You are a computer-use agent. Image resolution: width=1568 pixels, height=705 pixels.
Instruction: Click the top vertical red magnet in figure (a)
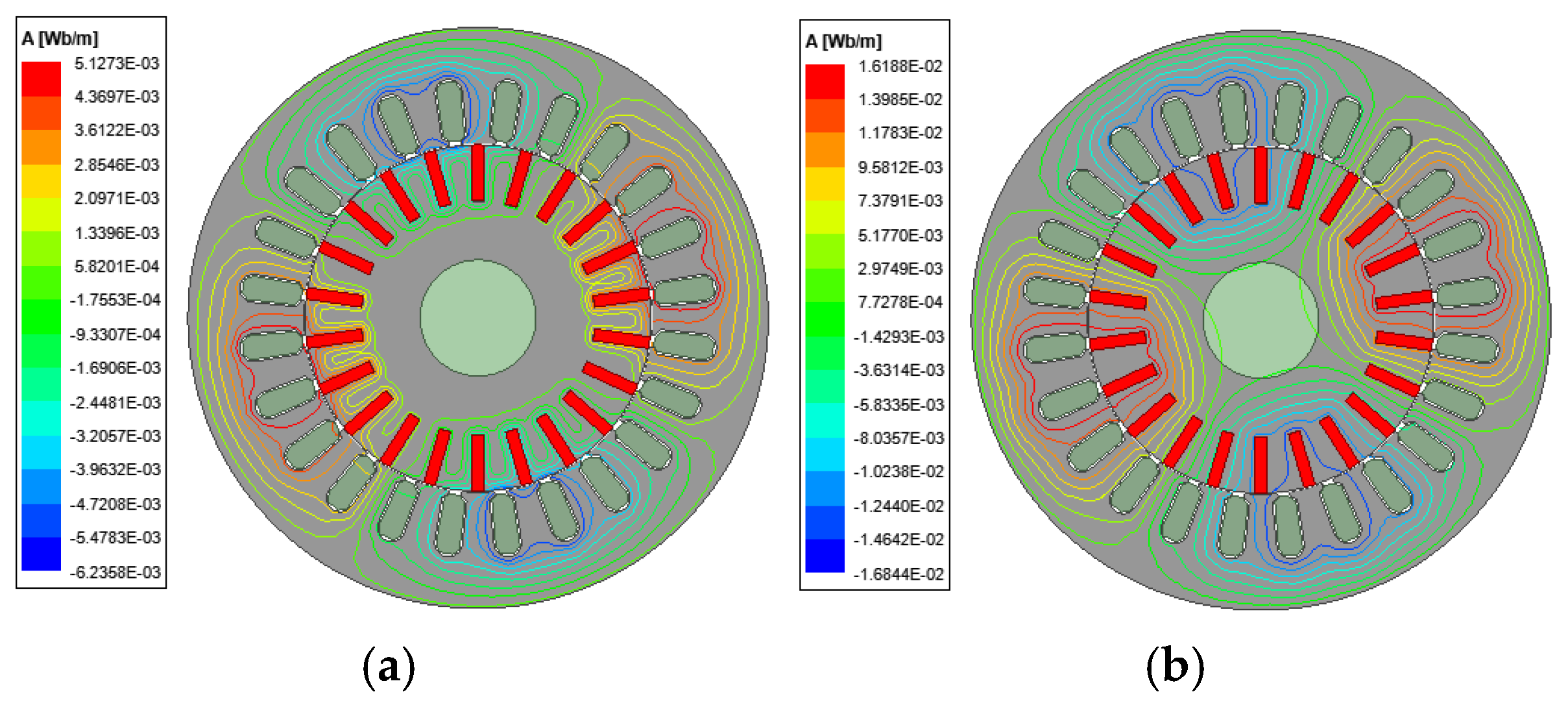click(x=478, y=173)
